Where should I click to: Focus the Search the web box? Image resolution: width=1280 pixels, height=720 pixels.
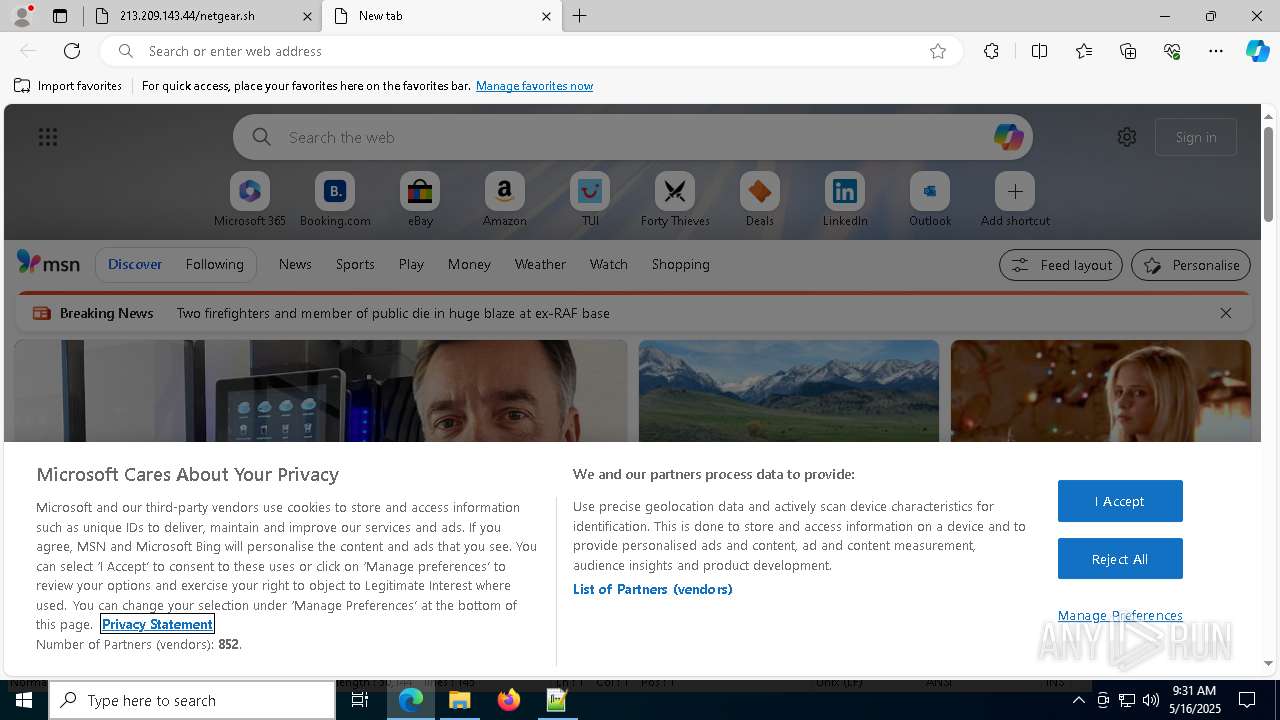(x=632, y=137)
